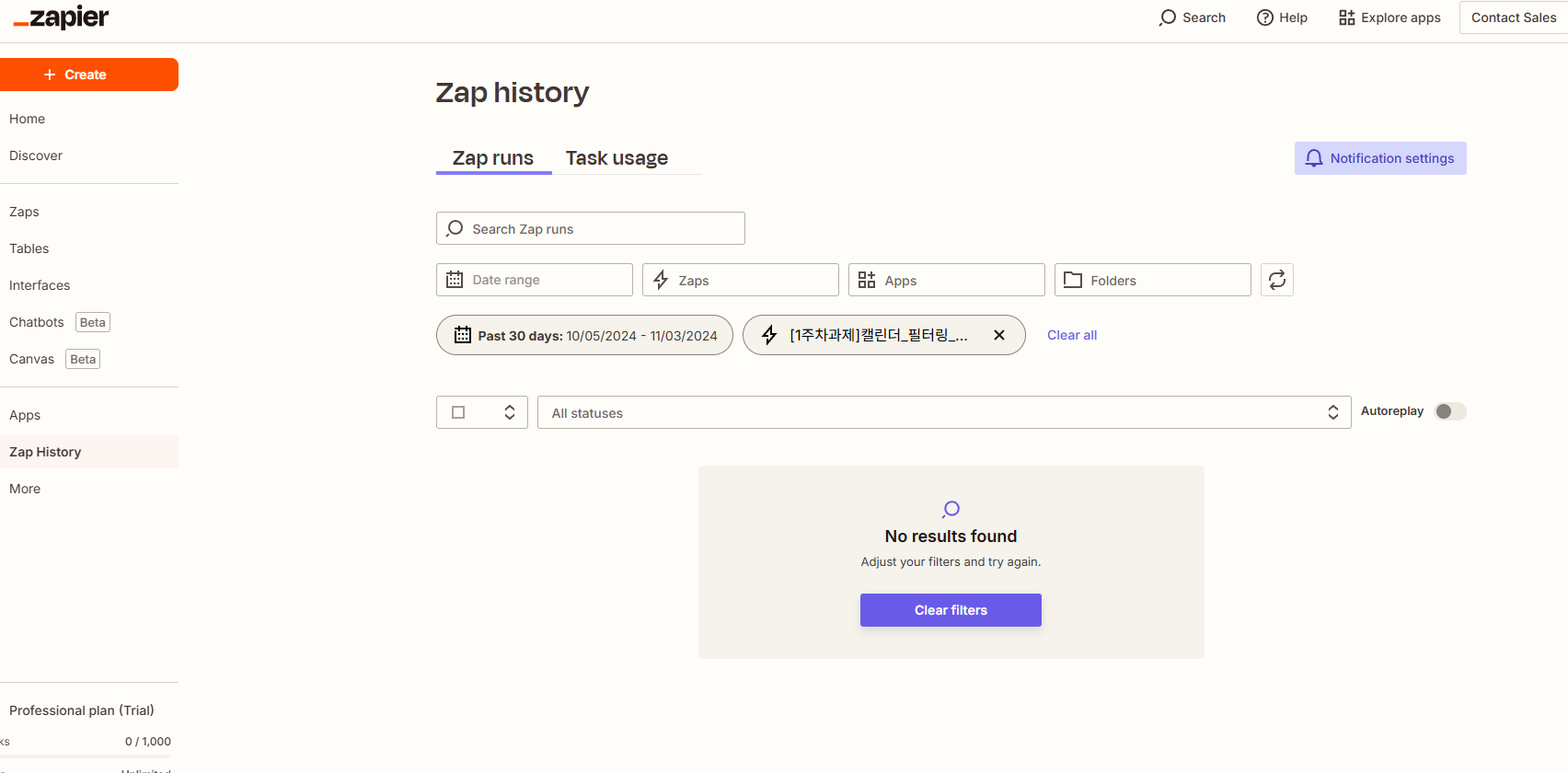The image size is (1568, 773).
Task: Open the Folders filter dropdown
Action: 1153,280
